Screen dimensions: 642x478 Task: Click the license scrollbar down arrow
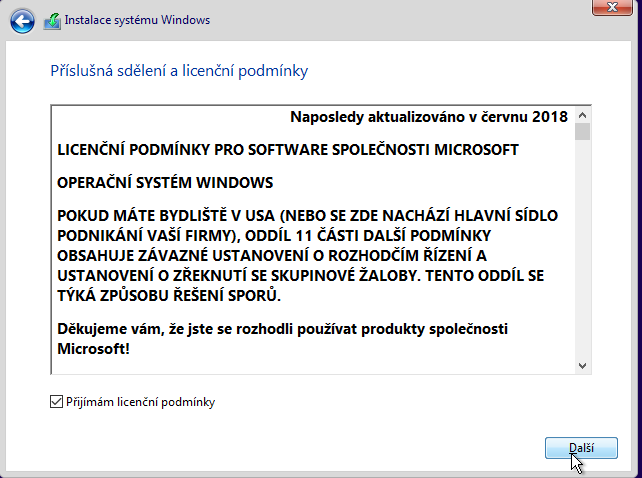click(582, 367)
